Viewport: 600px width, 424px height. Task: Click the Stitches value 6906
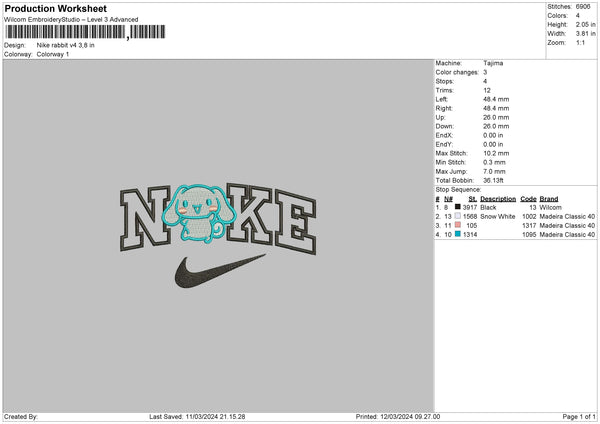click(583, 7)
